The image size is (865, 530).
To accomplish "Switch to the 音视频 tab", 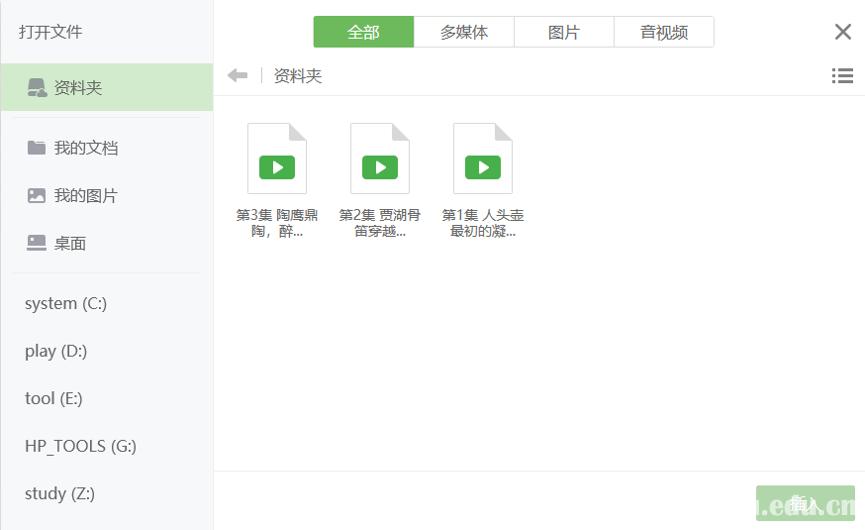I will click(664, 32).
